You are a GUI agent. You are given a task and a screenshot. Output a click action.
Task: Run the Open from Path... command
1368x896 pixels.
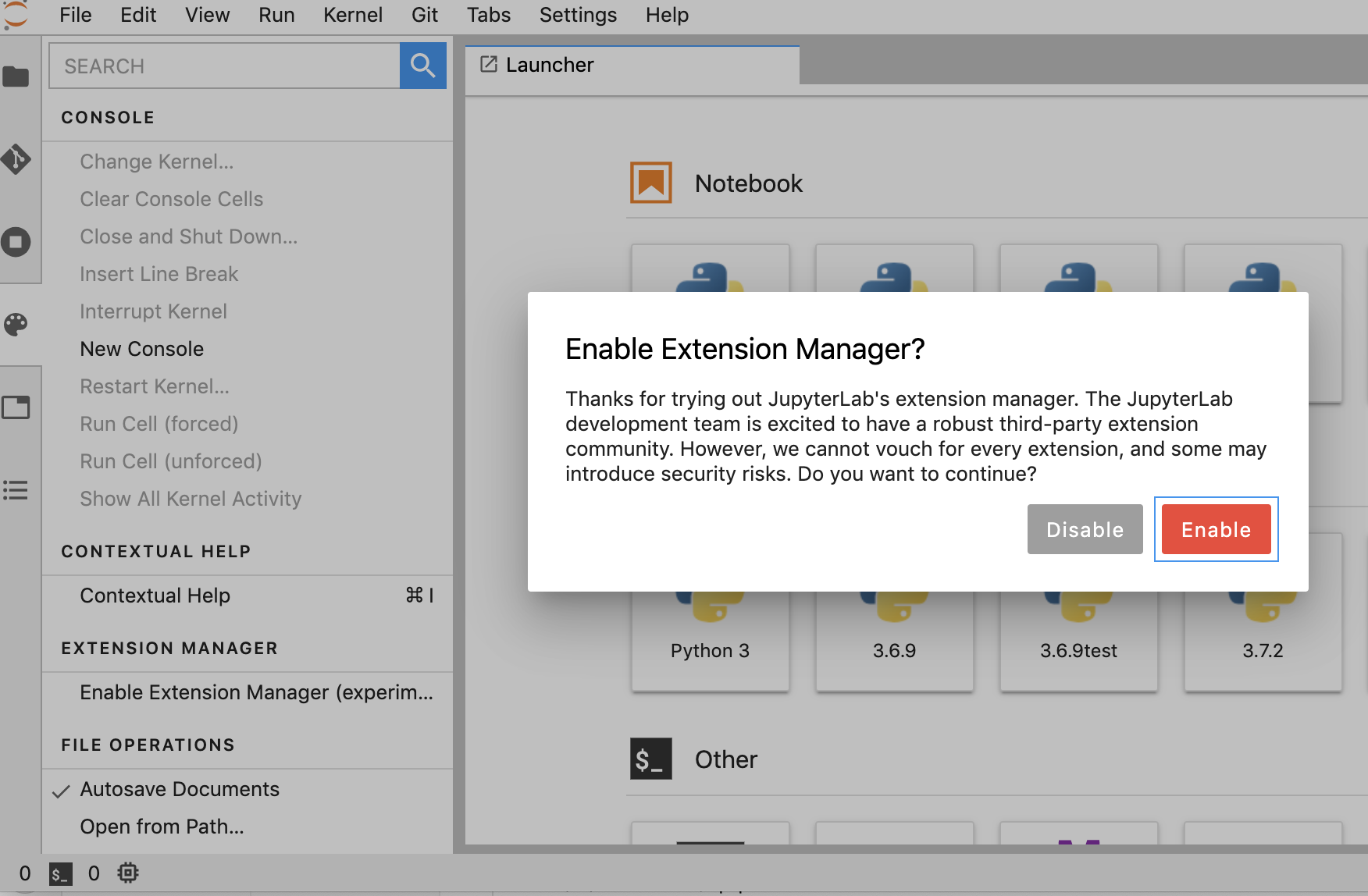[x=247, y=827]
